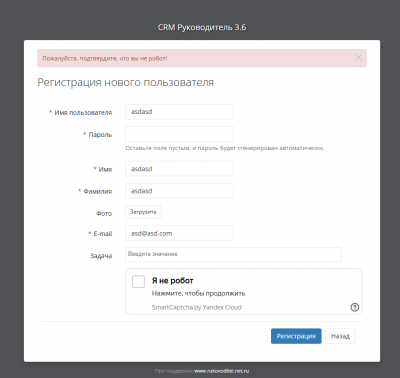Focus the E-mail field with asd@asd.com
The image size is (400, 378).
click(179, 233)
